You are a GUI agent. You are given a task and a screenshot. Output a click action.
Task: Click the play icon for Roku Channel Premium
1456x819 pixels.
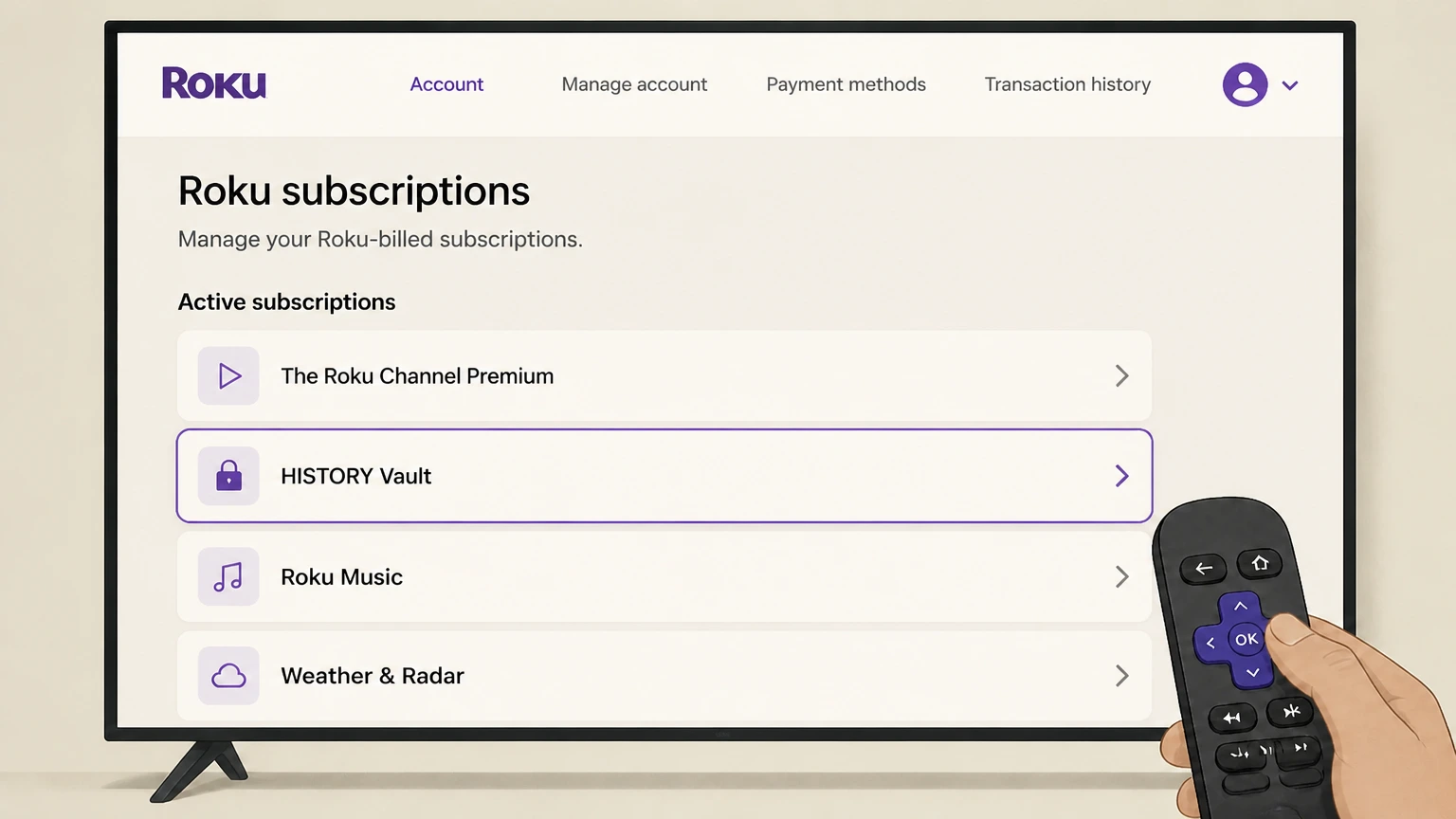[228, 376]
